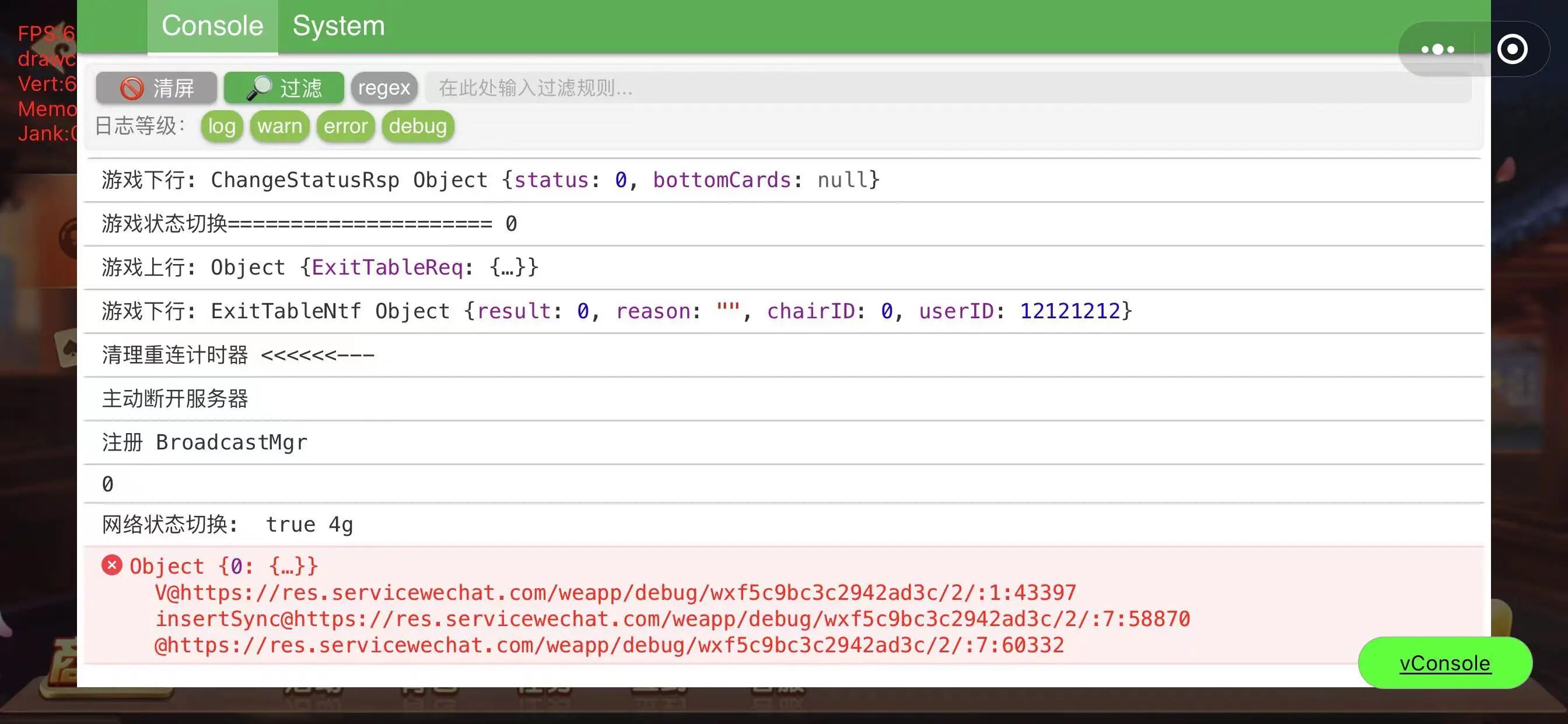The image size is (1568, 724).
Task: Click the green vConsole button
Action: point(1444,663)
